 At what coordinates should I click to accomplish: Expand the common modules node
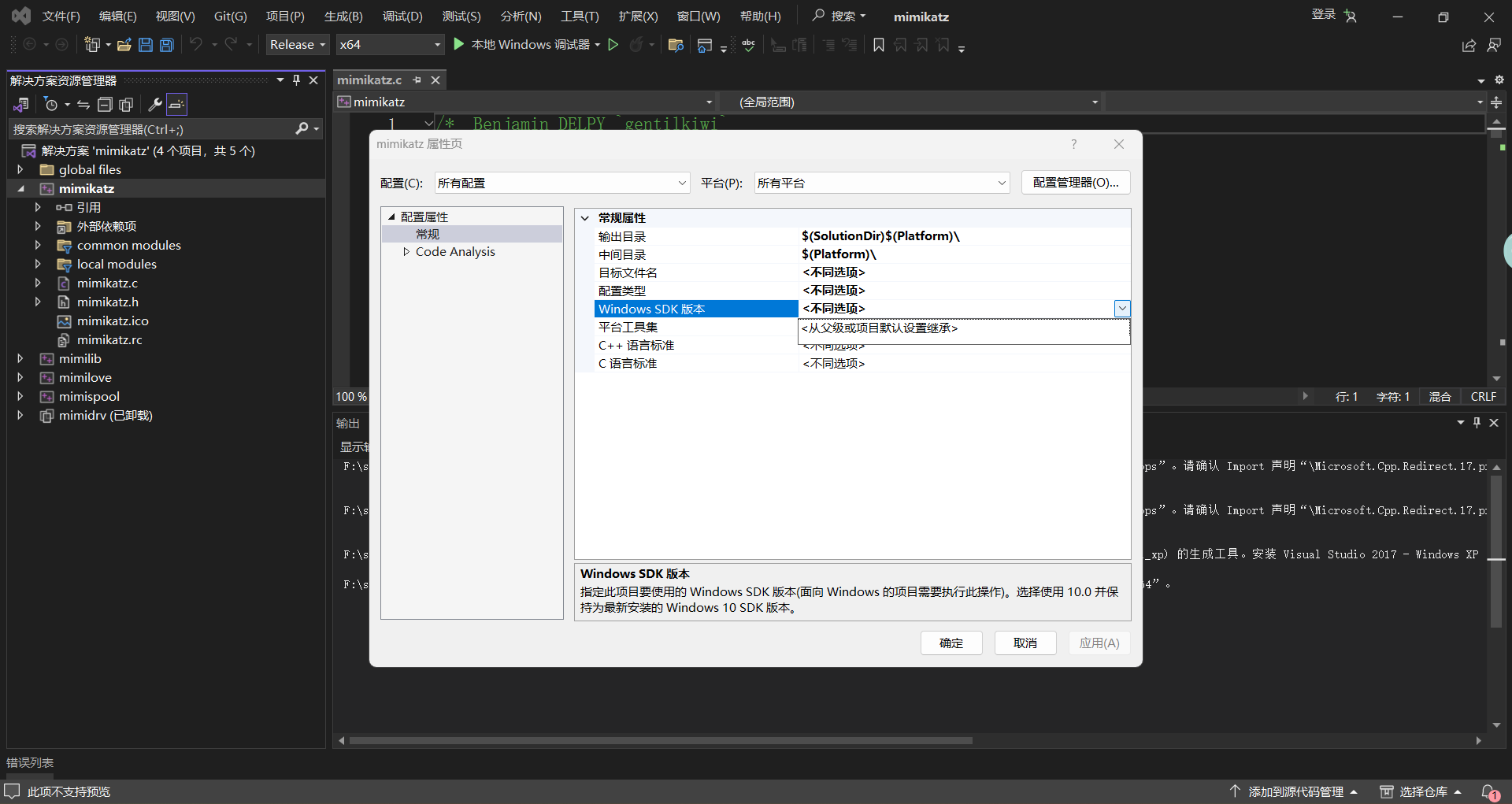[x=38, y=245]
